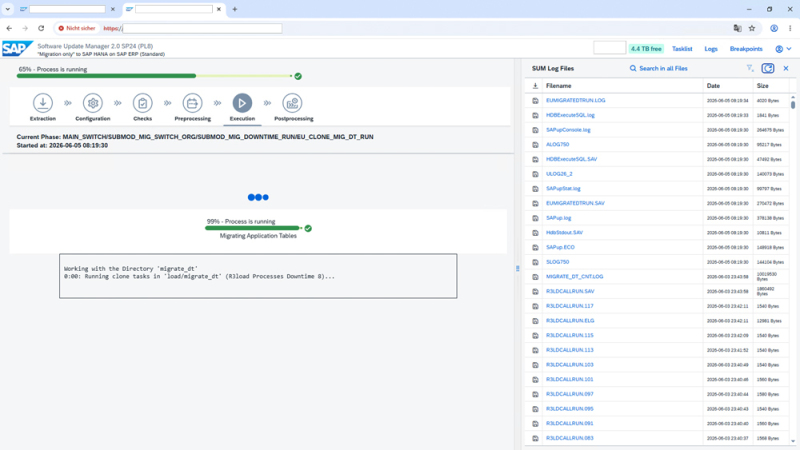
Task: Click the SAP logo
Action: 17,49
